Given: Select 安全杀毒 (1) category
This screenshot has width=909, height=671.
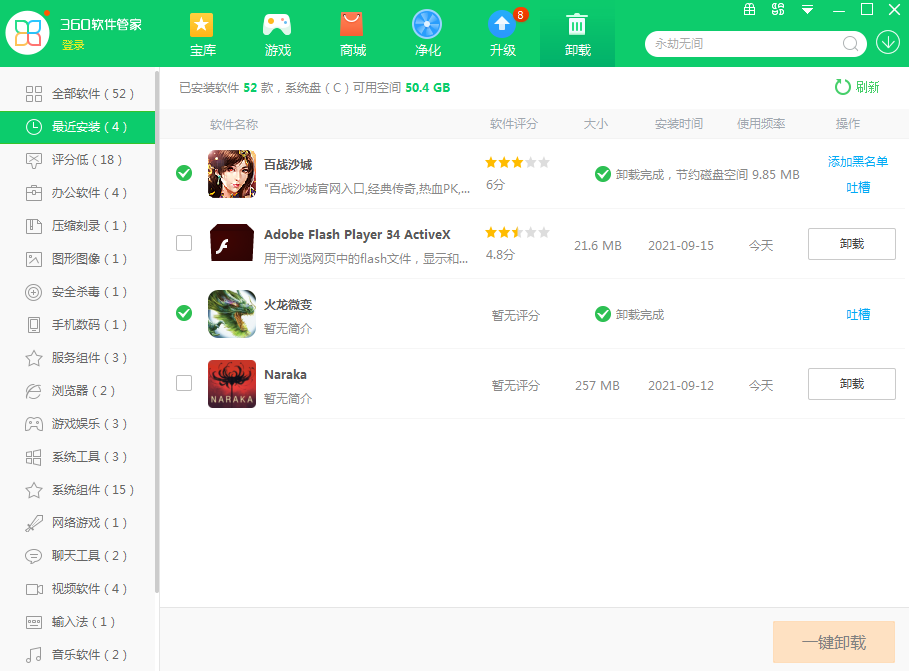Looking at the screenshot, I should click(x=78, y=292).
